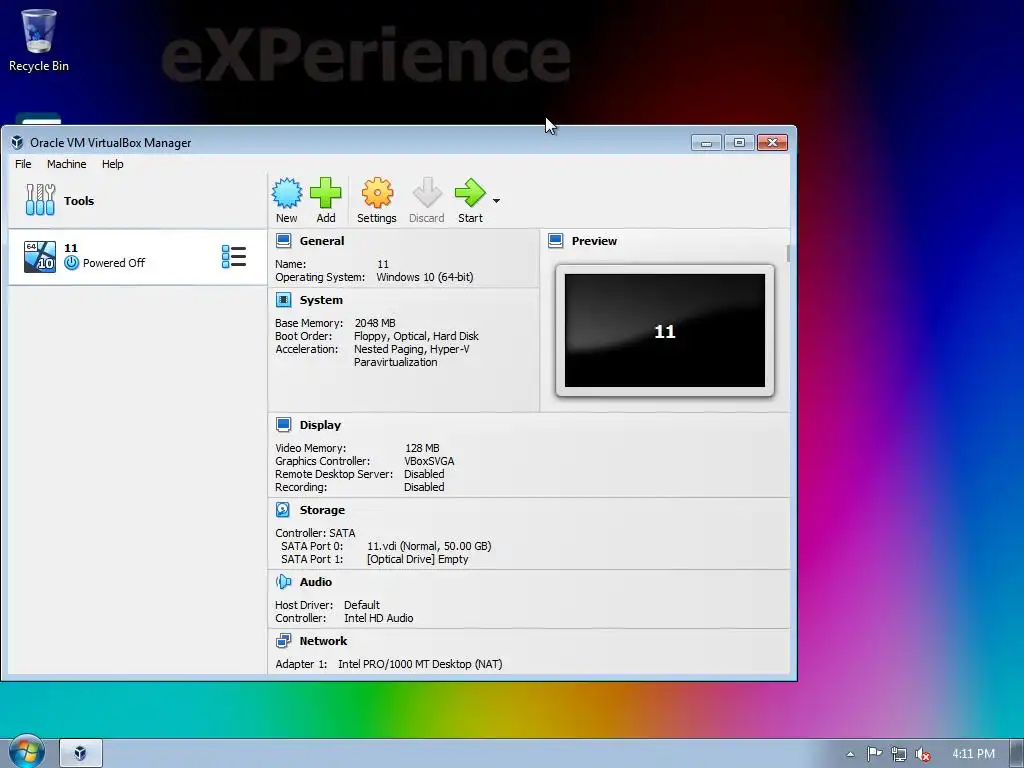Viewport: 1024px width, 768px height.
Task: Open System settings via its heading
Action: [321, 300]
